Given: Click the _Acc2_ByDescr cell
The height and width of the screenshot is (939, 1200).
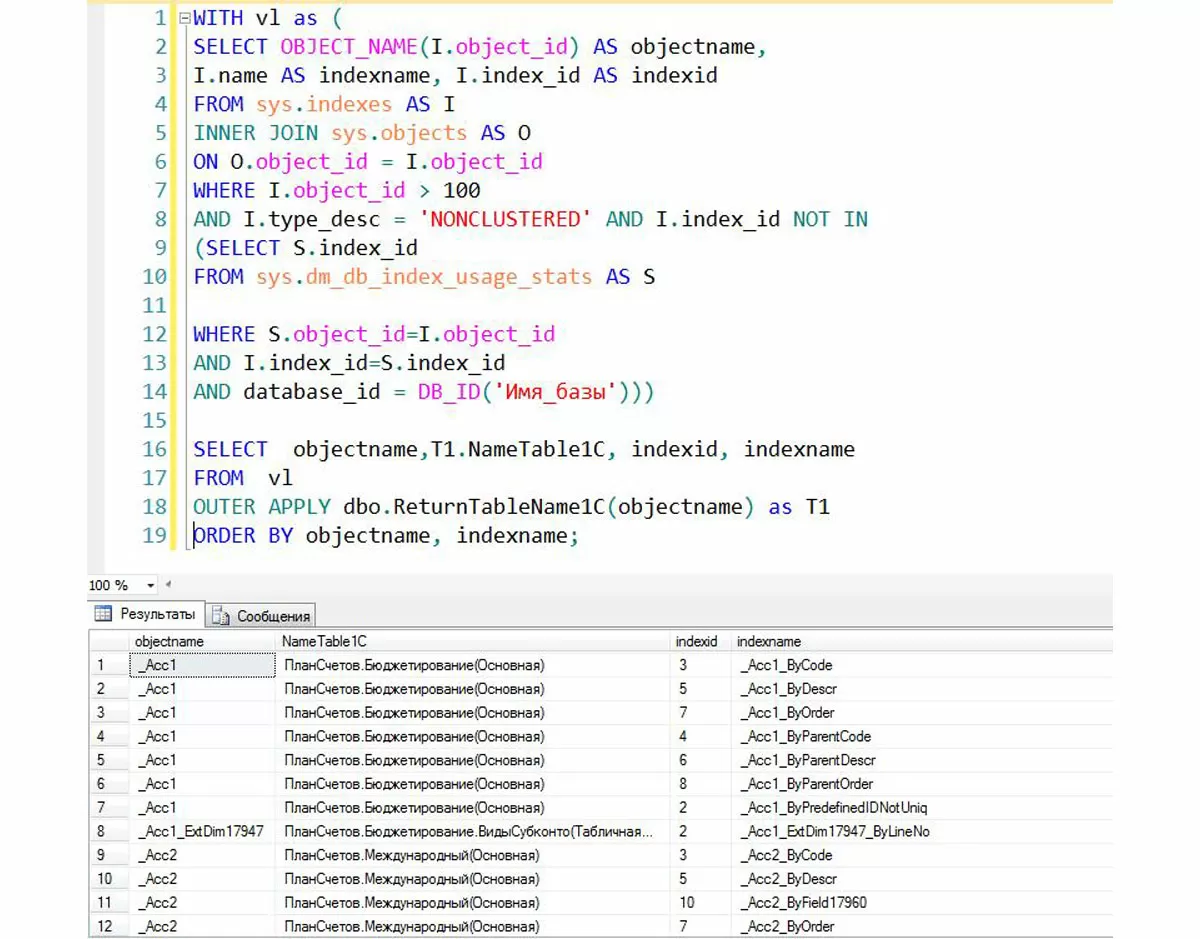Looking at the screenshot, I should tap(920, 879).
